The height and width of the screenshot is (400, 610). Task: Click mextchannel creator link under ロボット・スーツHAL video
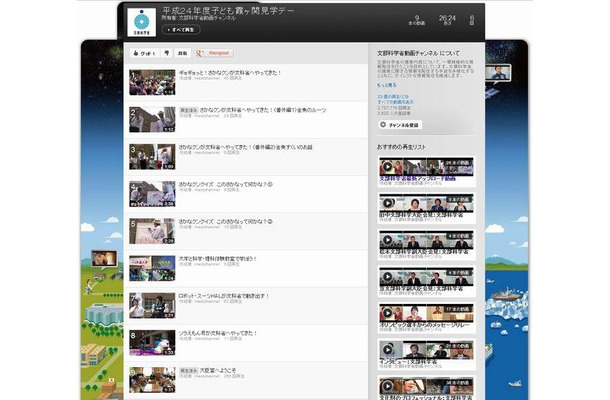pyautogui.click(x=207, y=302)
